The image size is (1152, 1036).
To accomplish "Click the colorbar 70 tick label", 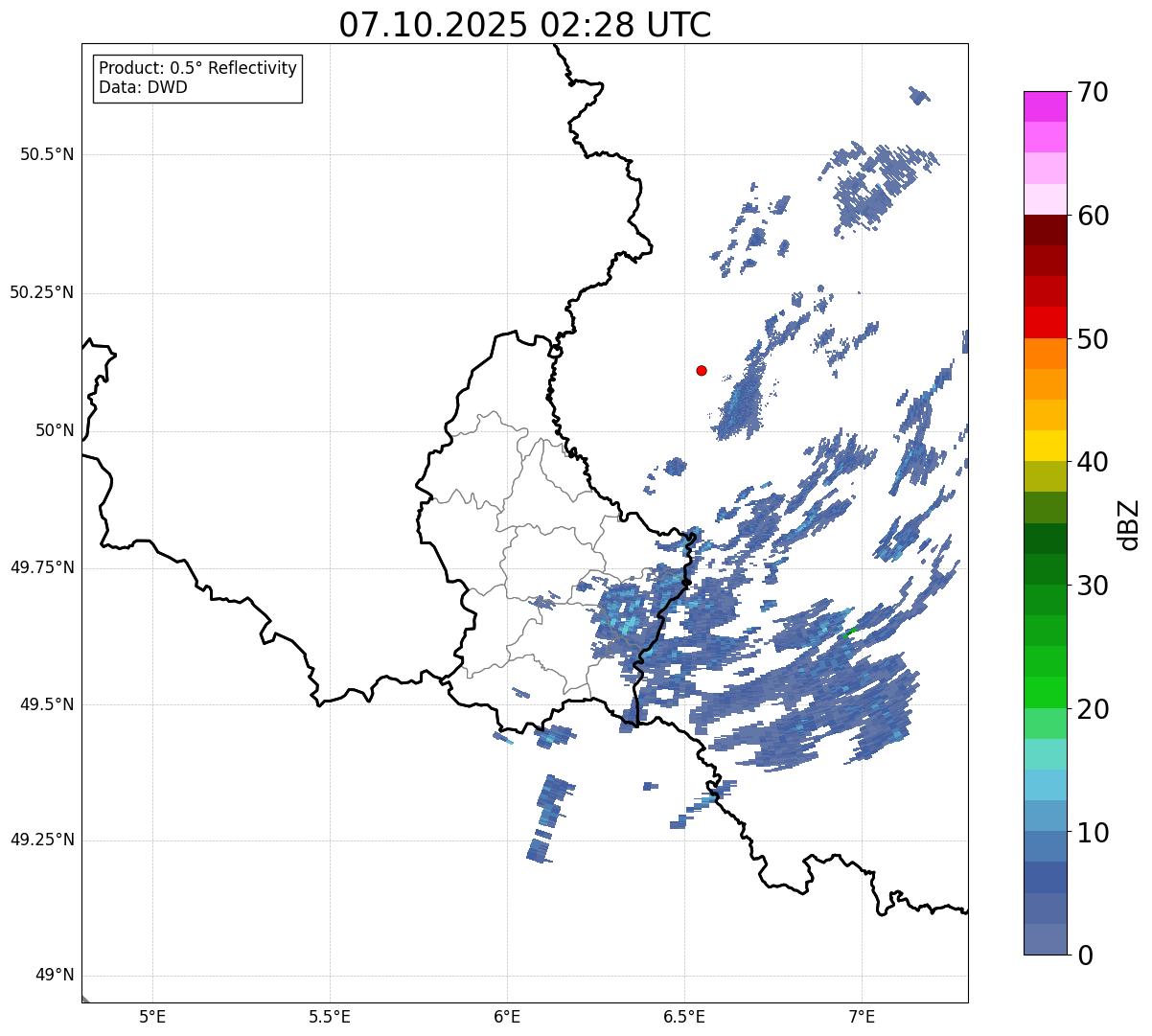I will point(1093,92).
